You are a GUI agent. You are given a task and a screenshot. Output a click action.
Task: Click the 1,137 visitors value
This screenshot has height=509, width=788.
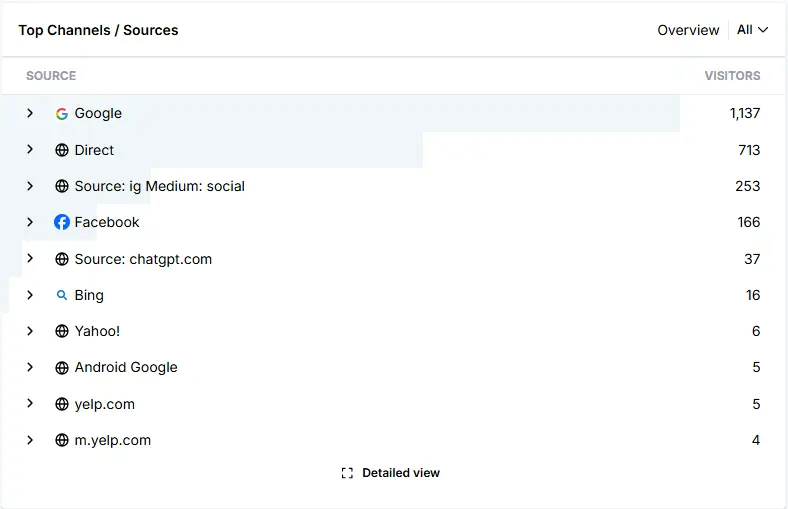pyautogui.click(x=745, y=114)
